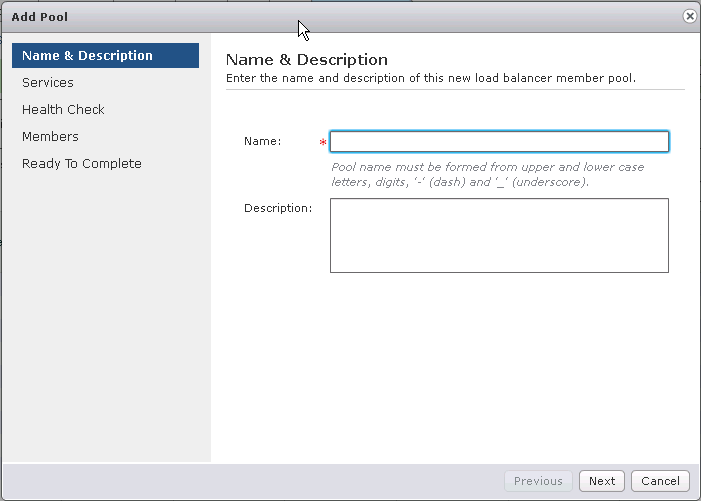Select the Name & Description step
Viewport: 701px width, 501px height.
pos(106,55)
